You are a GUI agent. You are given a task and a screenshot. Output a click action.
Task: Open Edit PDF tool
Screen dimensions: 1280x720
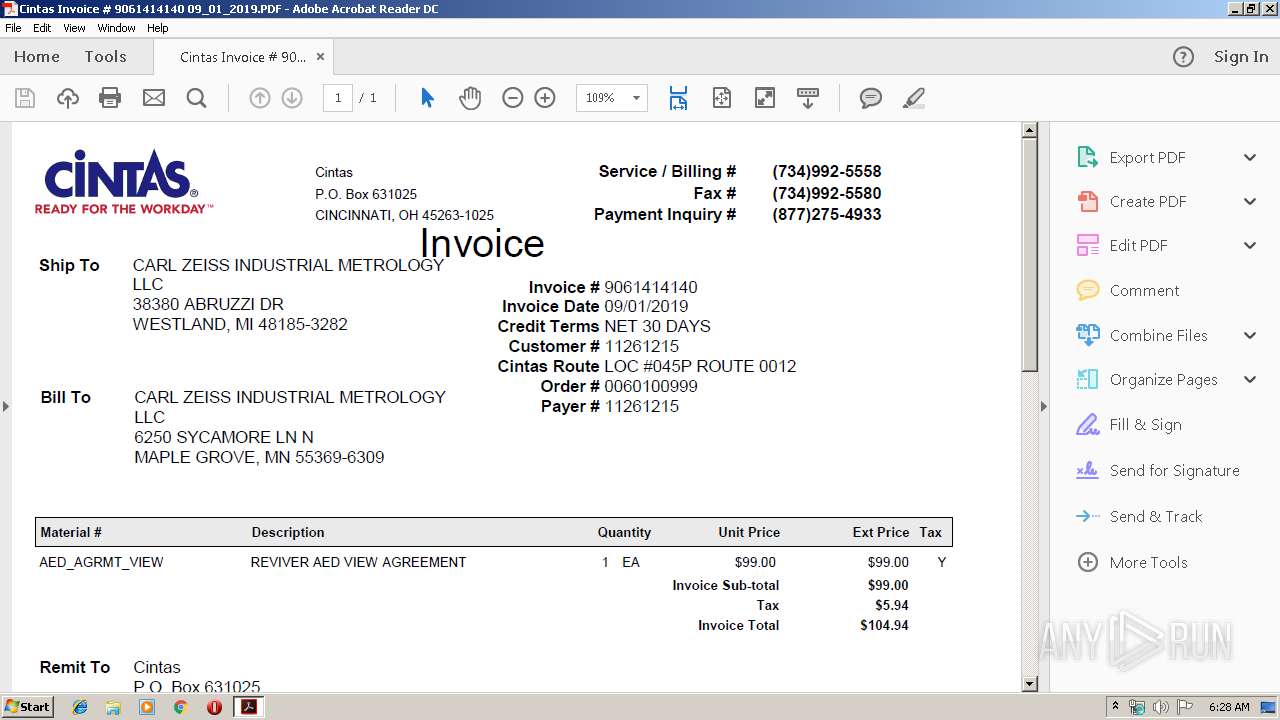(x=1138, y=246)
